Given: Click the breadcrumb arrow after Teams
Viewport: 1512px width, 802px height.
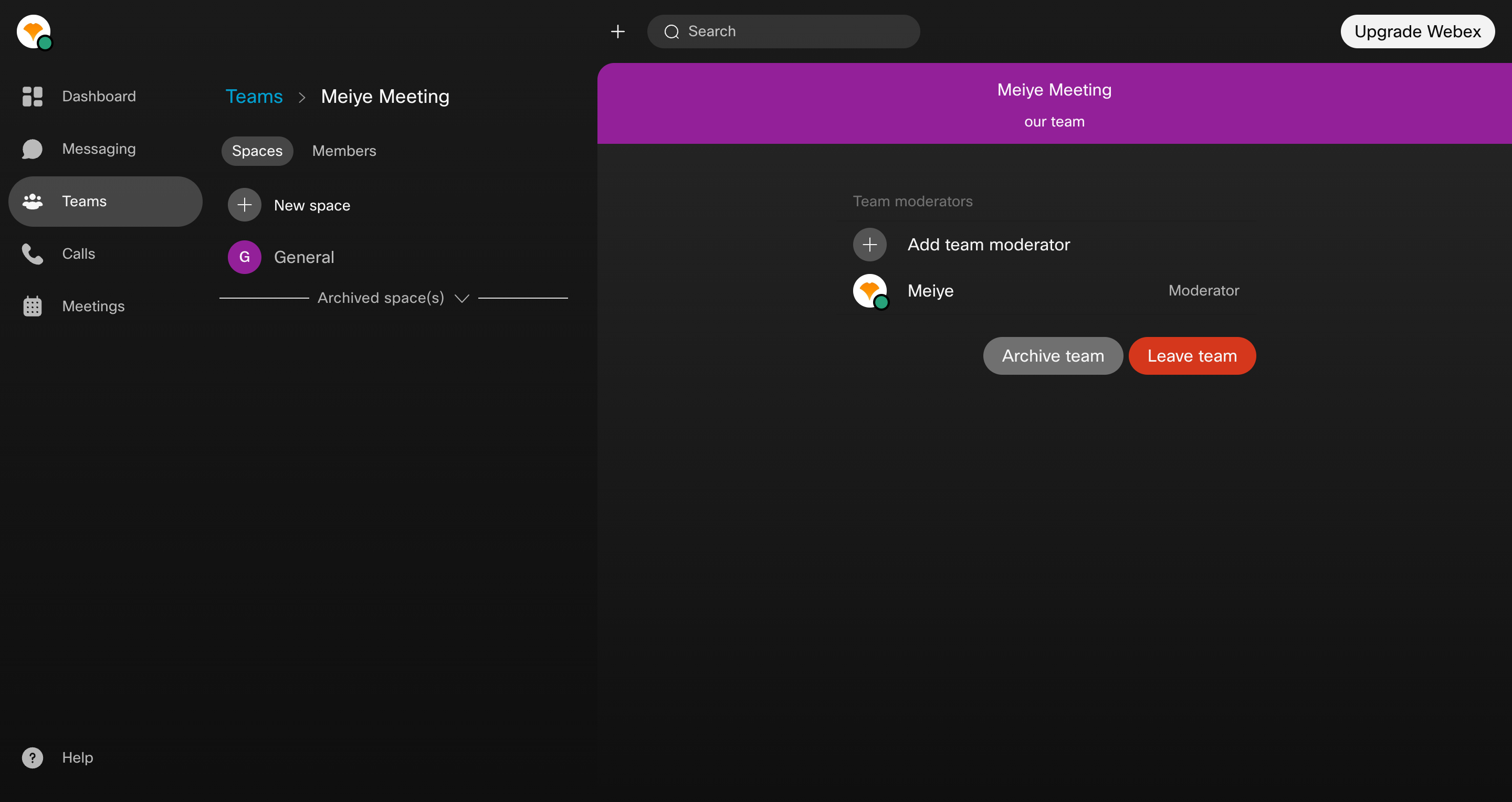Looking at the screenshot, I should [x=302, y=98].
